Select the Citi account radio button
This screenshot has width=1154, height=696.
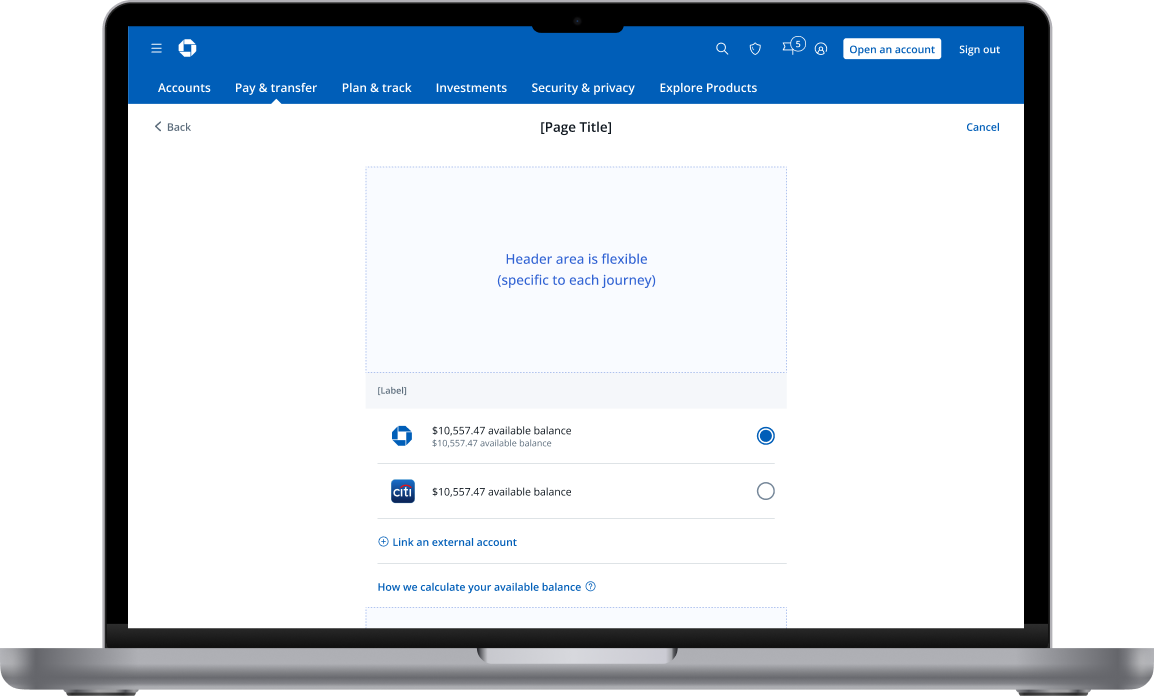(x=765, y=491)
